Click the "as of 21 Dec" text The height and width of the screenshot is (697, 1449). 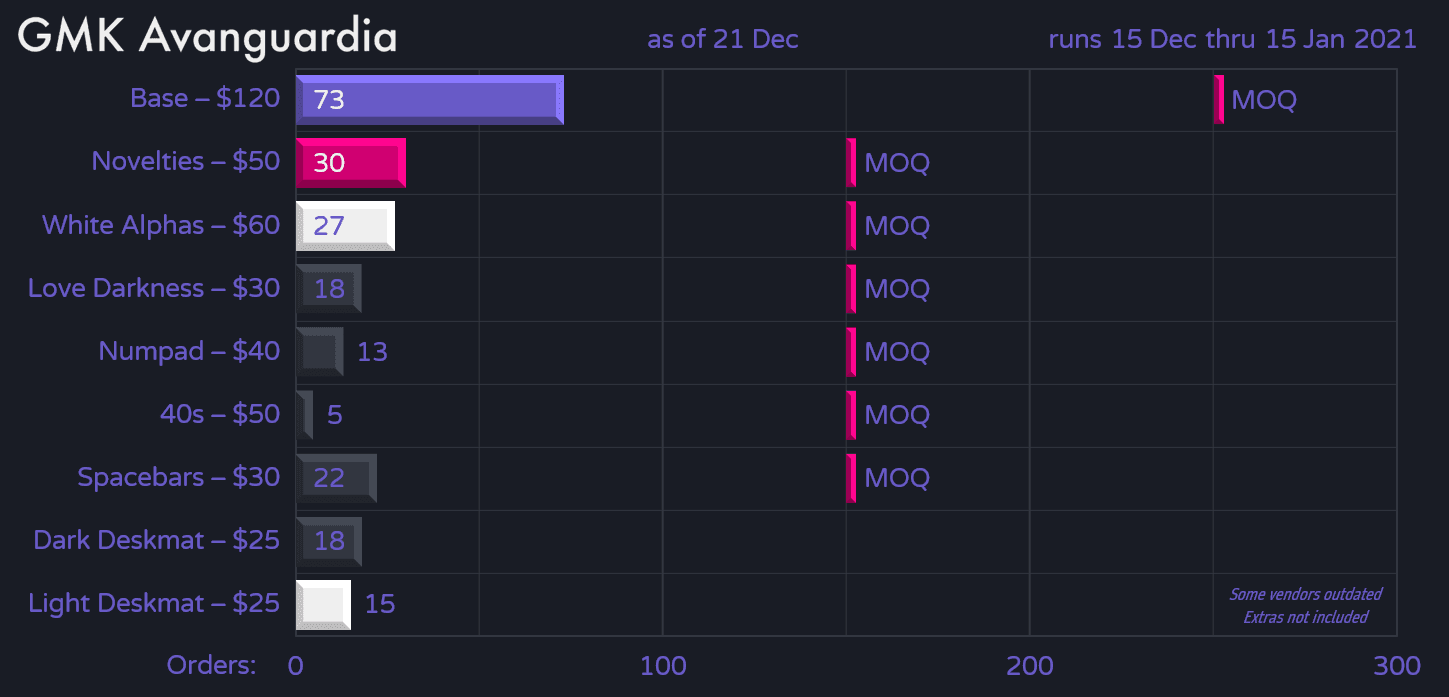point(723,39)
